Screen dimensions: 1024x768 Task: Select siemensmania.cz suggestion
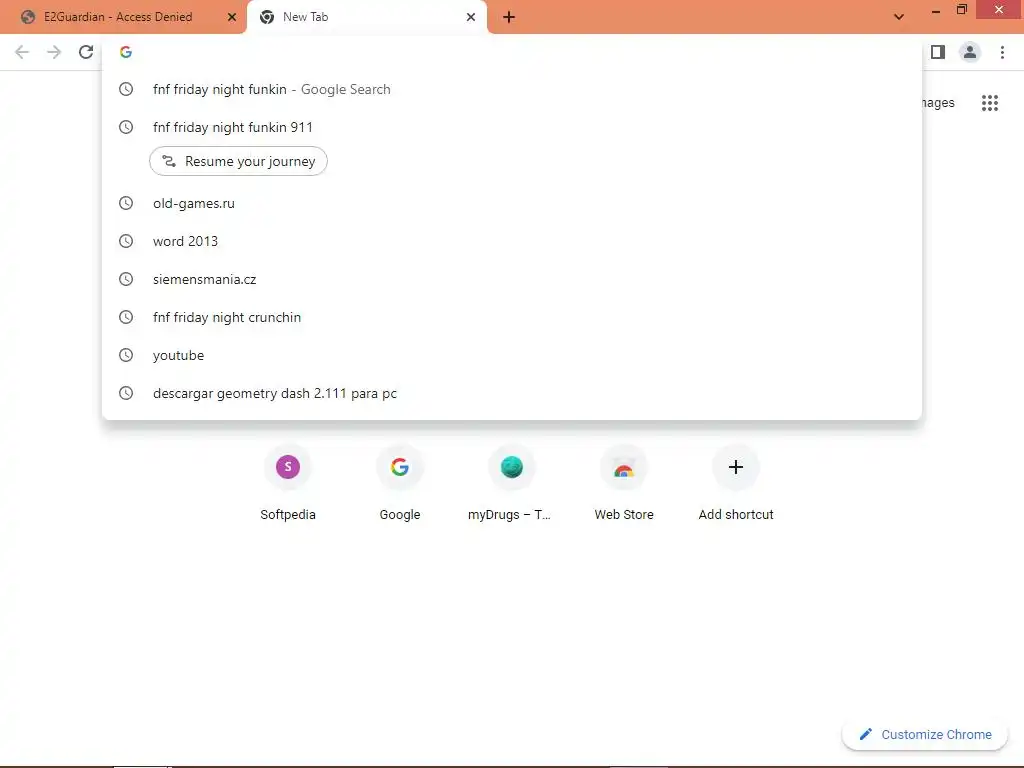(512, 279)
